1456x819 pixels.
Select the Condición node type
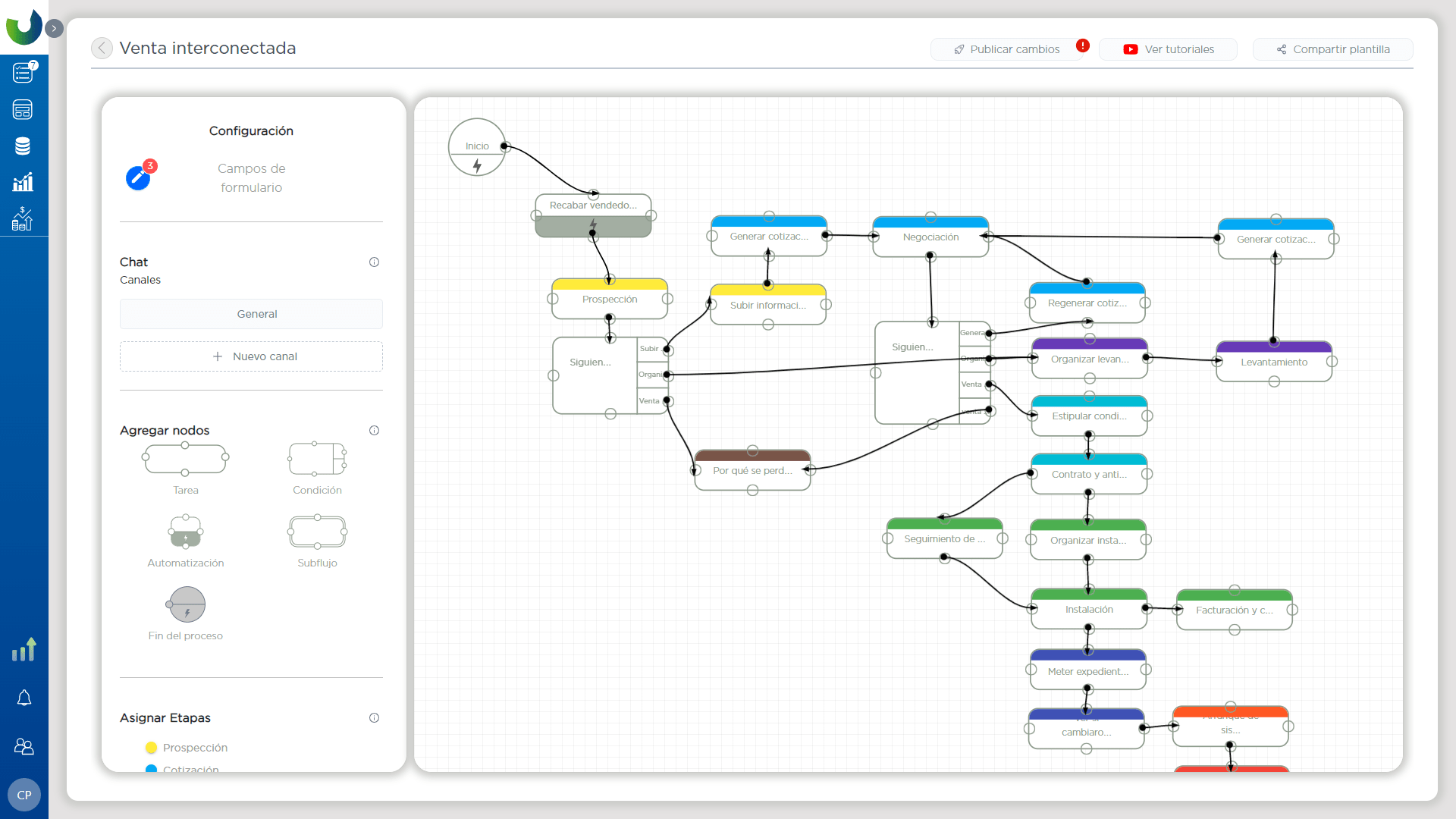[x=317, y=460]
